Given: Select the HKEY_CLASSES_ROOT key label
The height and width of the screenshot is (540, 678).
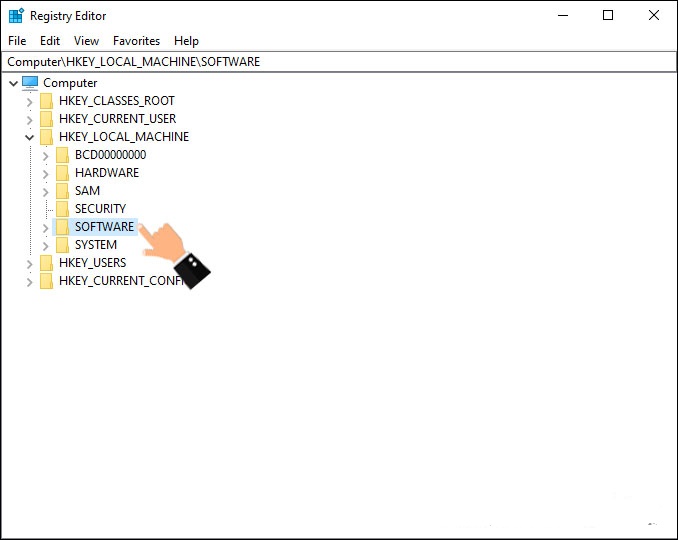Looking at the screenshot, I should [x=117, y=101].
